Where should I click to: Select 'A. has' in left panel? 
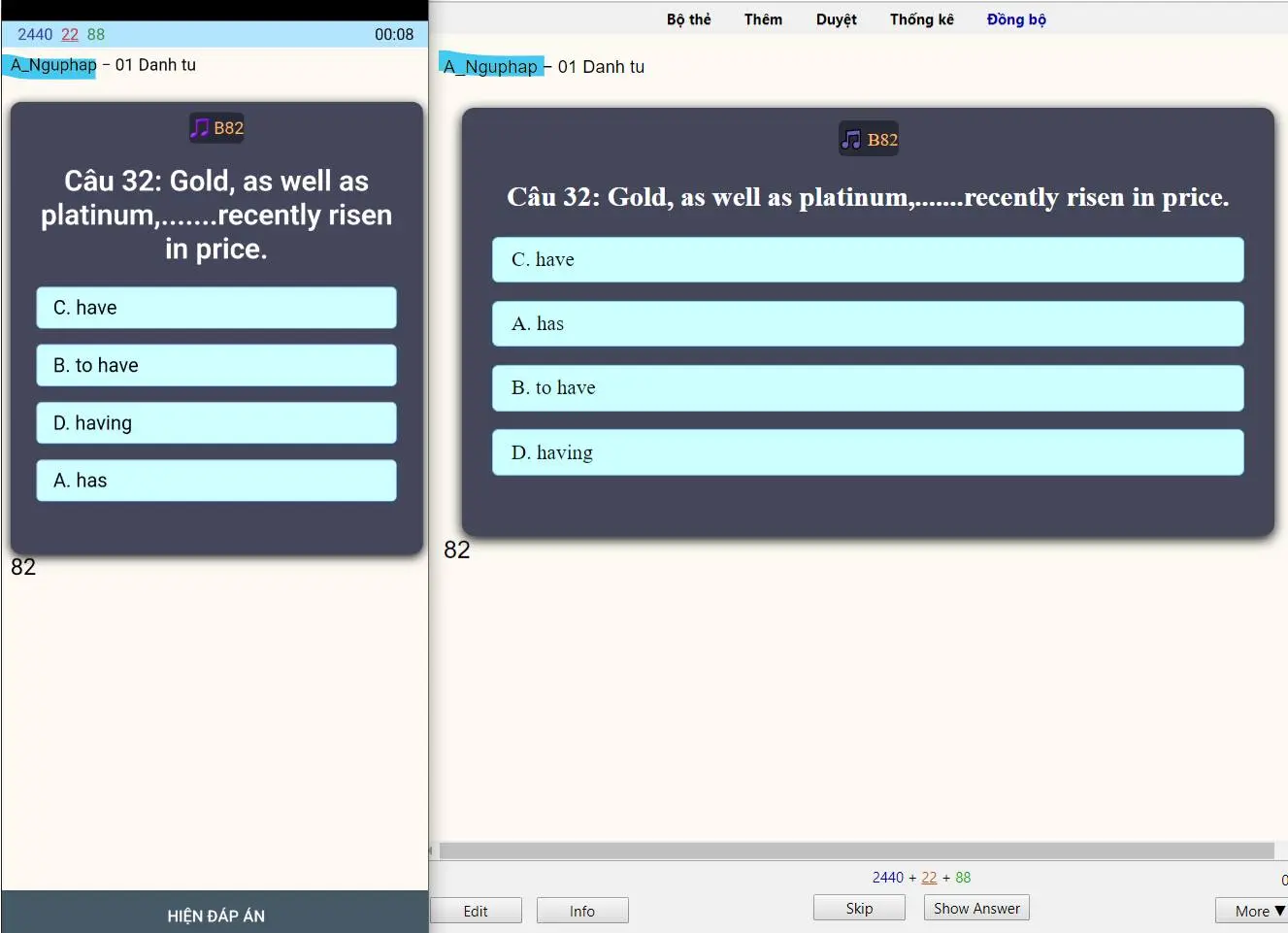coord(216,481)
